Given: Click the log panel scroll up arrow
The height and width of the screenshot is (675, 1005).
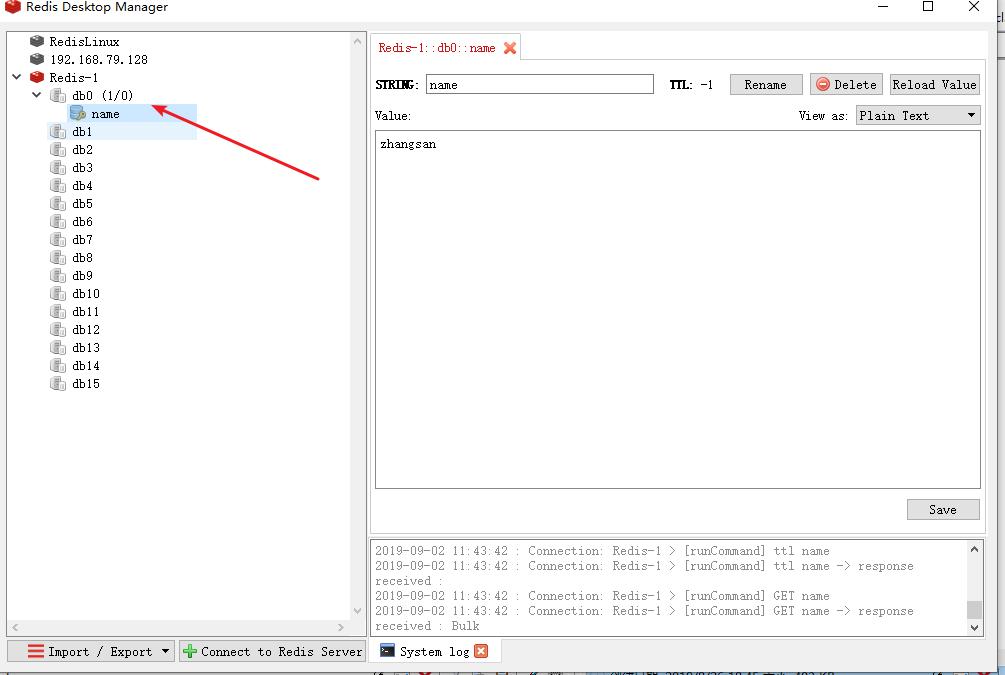Looking at the screenshot, I should tap(974, 549).
